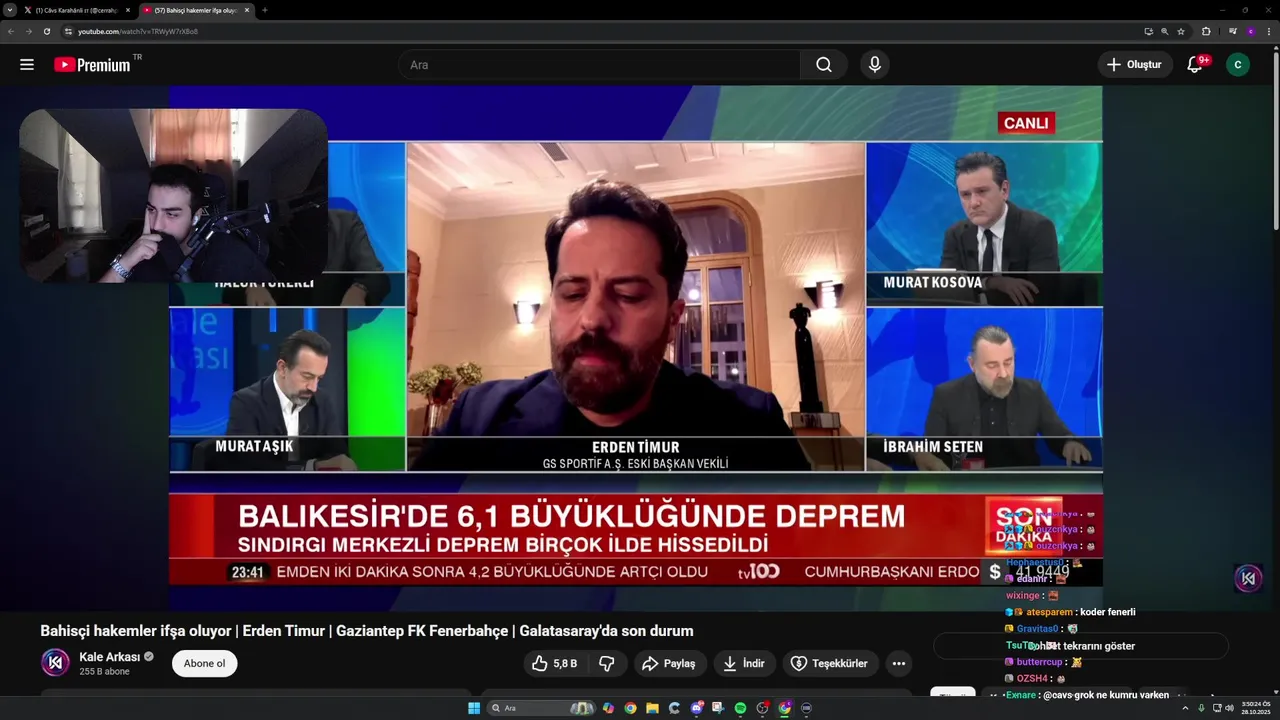Open a new browser tab
The height and width of the screenshot is (720, 1280).
click(264, 10)
